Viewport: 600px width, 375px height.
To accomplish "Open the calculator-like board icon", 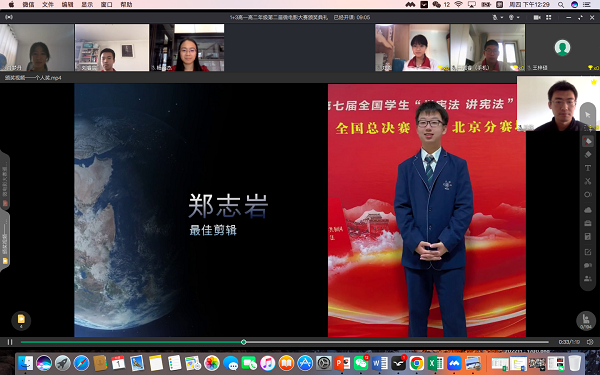I will coord(588,237).
